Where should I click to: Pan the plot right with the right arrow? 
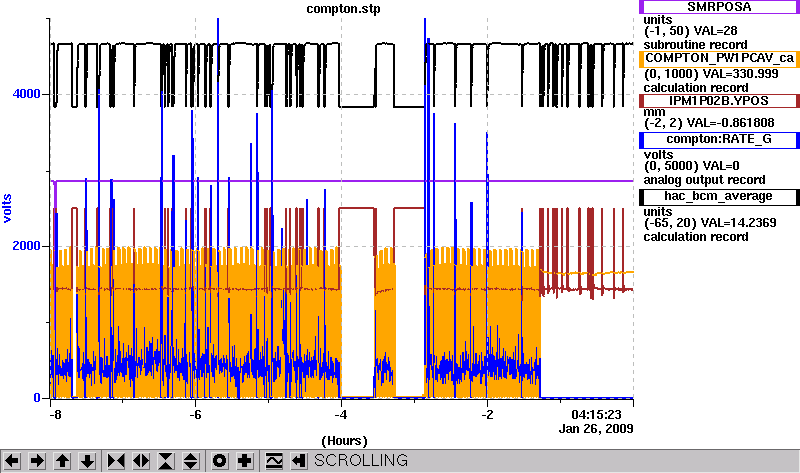tap(37, 461)
